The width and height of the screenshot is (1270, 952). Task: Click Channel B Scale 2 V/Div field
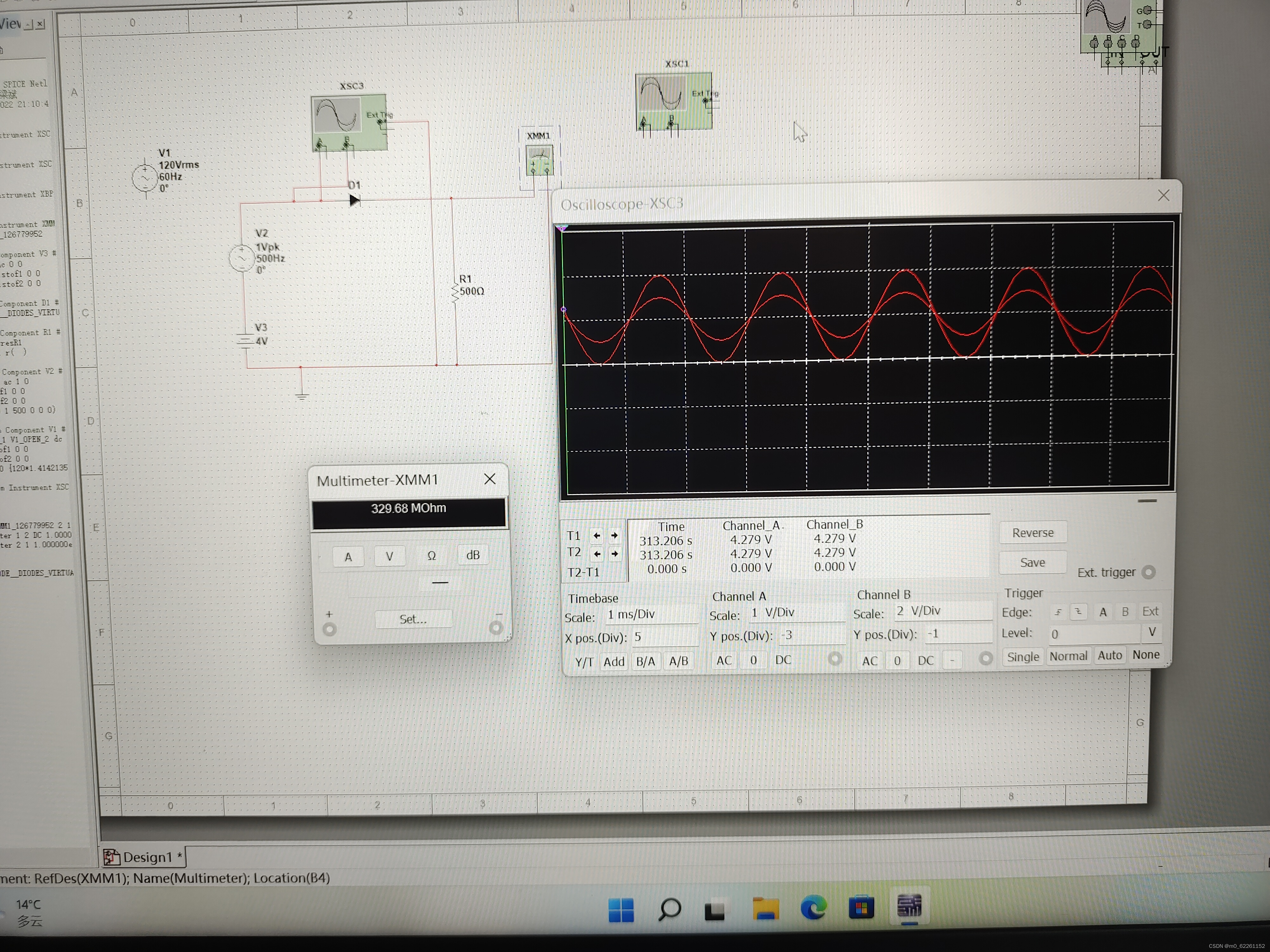(943, 611)
